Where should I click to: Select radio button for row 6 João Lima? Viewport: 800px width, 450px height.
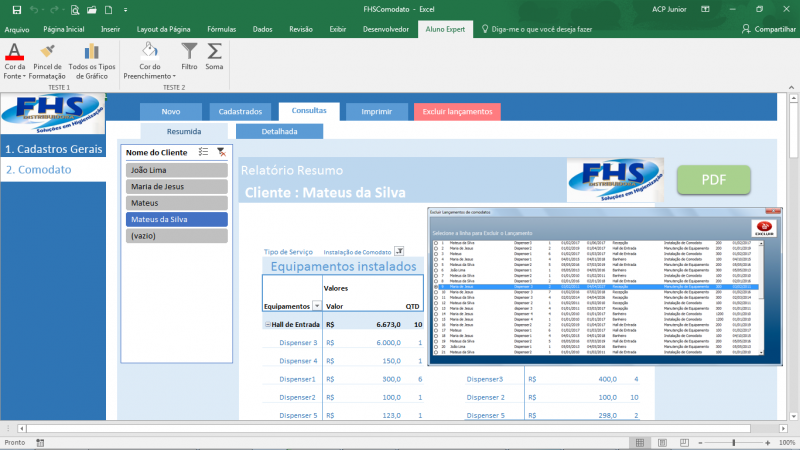pos(435,270)
